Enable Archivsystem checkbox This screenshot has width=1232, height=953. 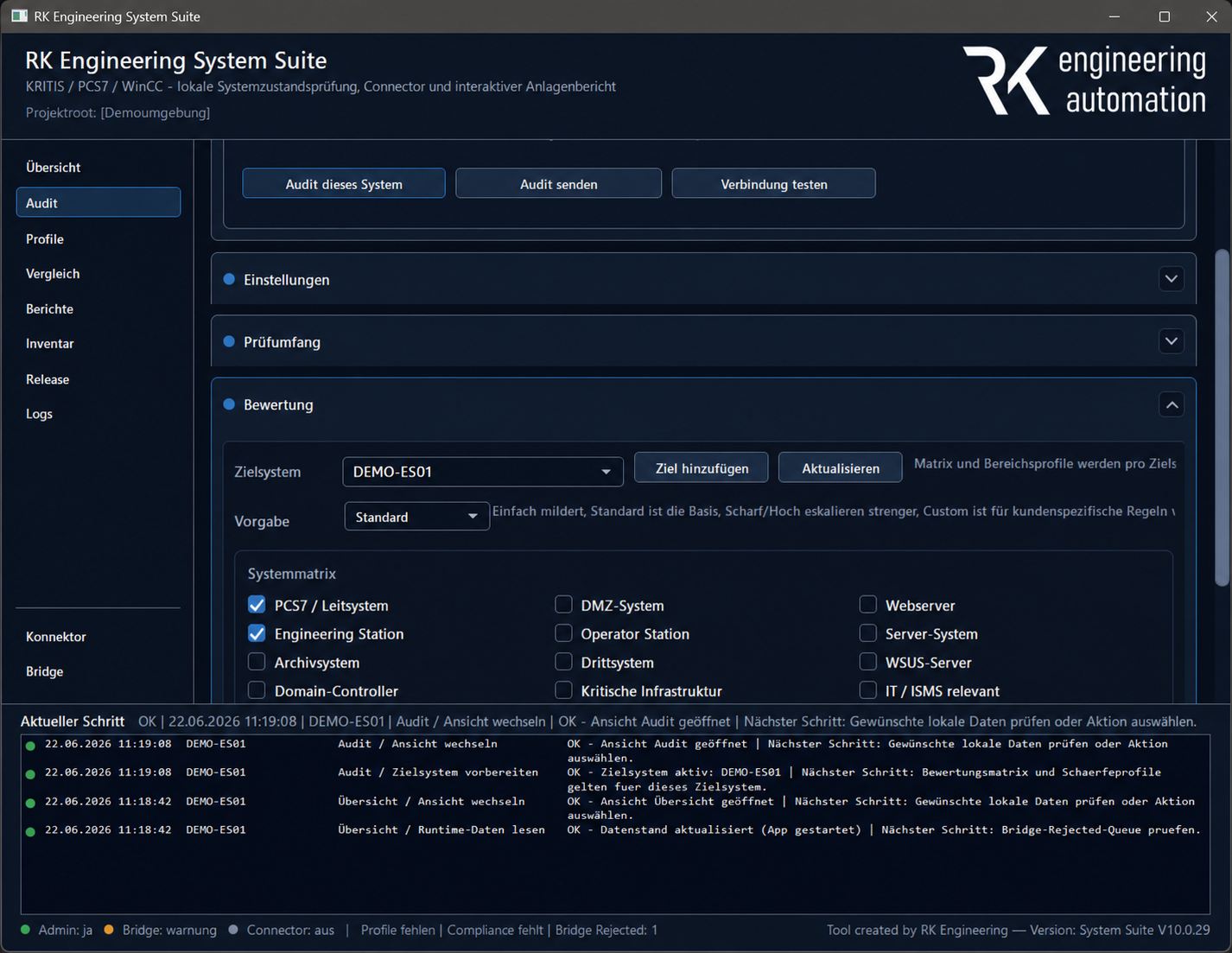click(x=257, y=661)
